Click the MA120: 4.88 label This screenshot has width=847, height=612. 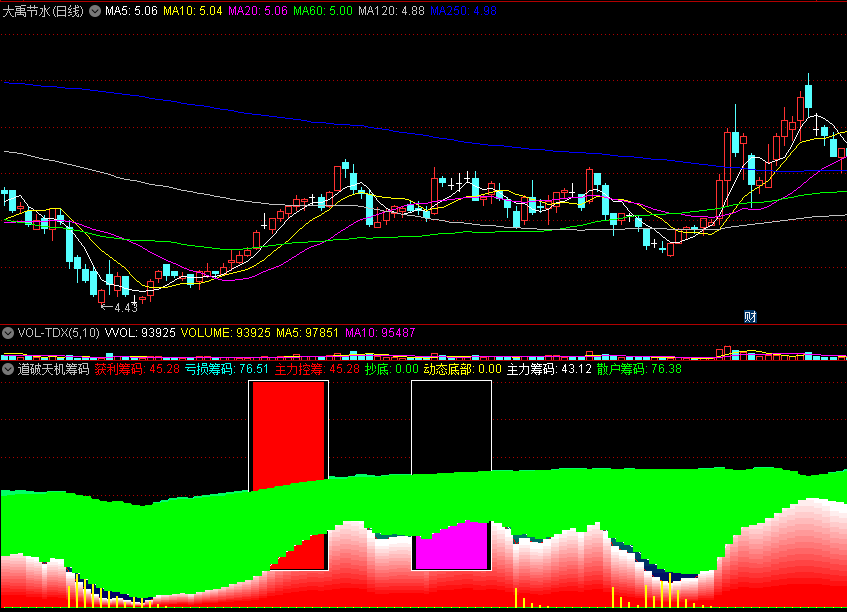click(392, 11)
